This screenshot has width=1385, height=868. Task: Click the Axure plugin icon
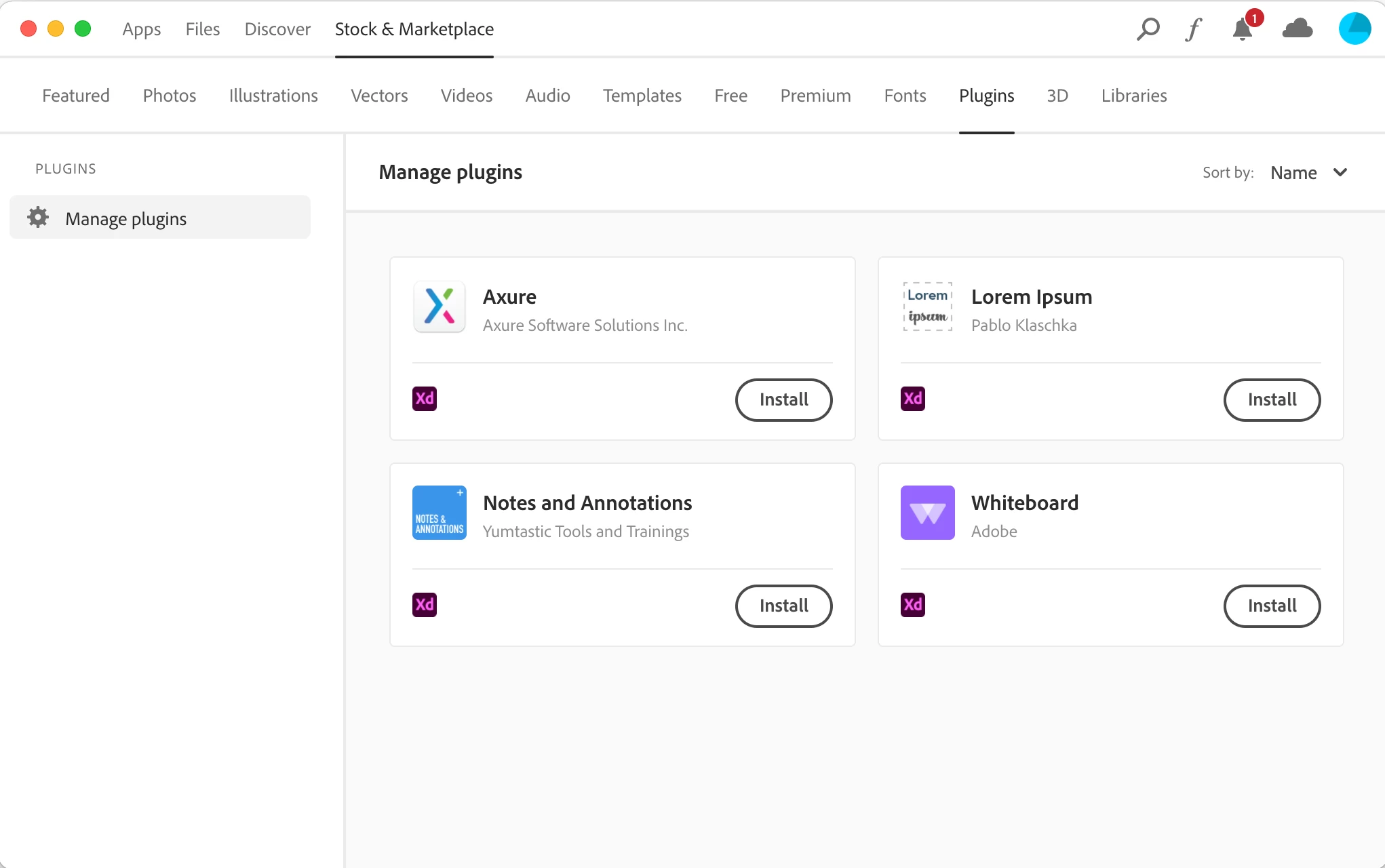point(440,307)
